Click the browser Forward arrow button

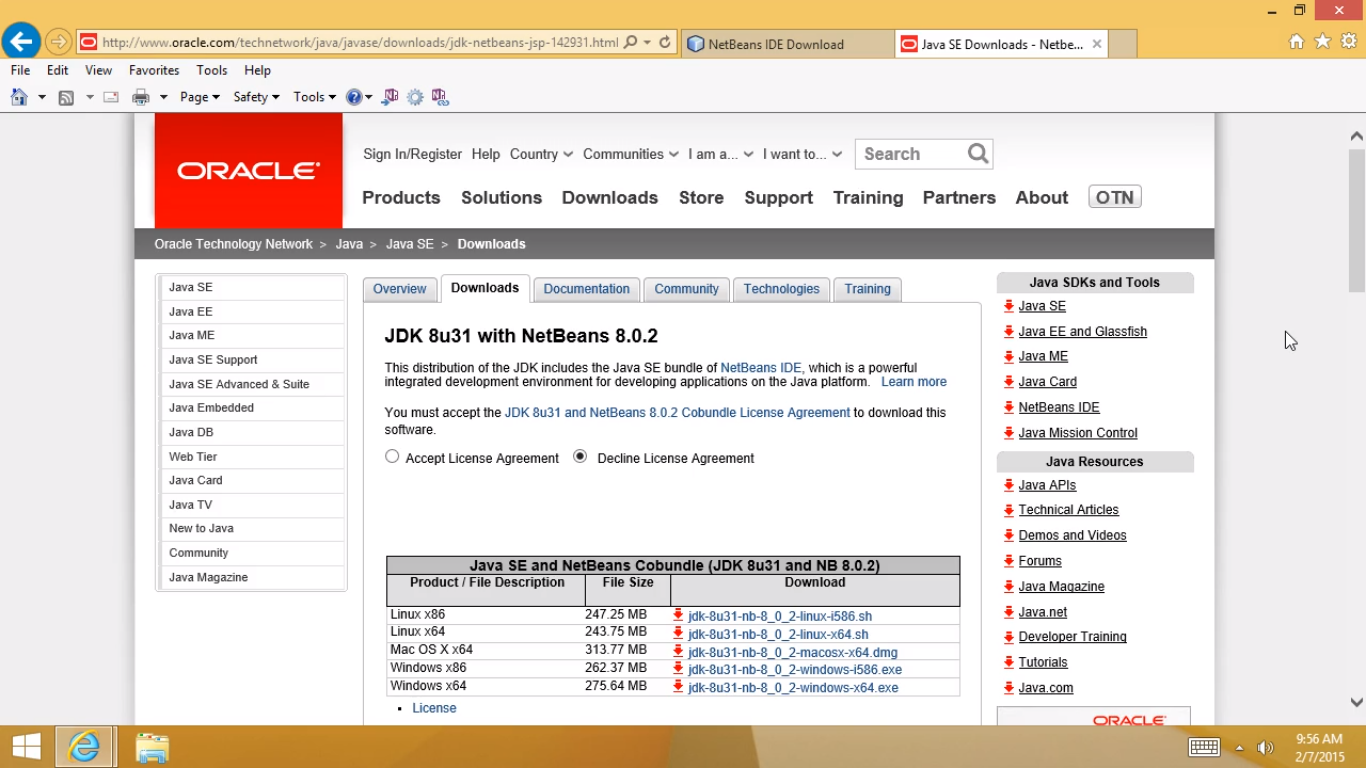(x=58, y=42)
